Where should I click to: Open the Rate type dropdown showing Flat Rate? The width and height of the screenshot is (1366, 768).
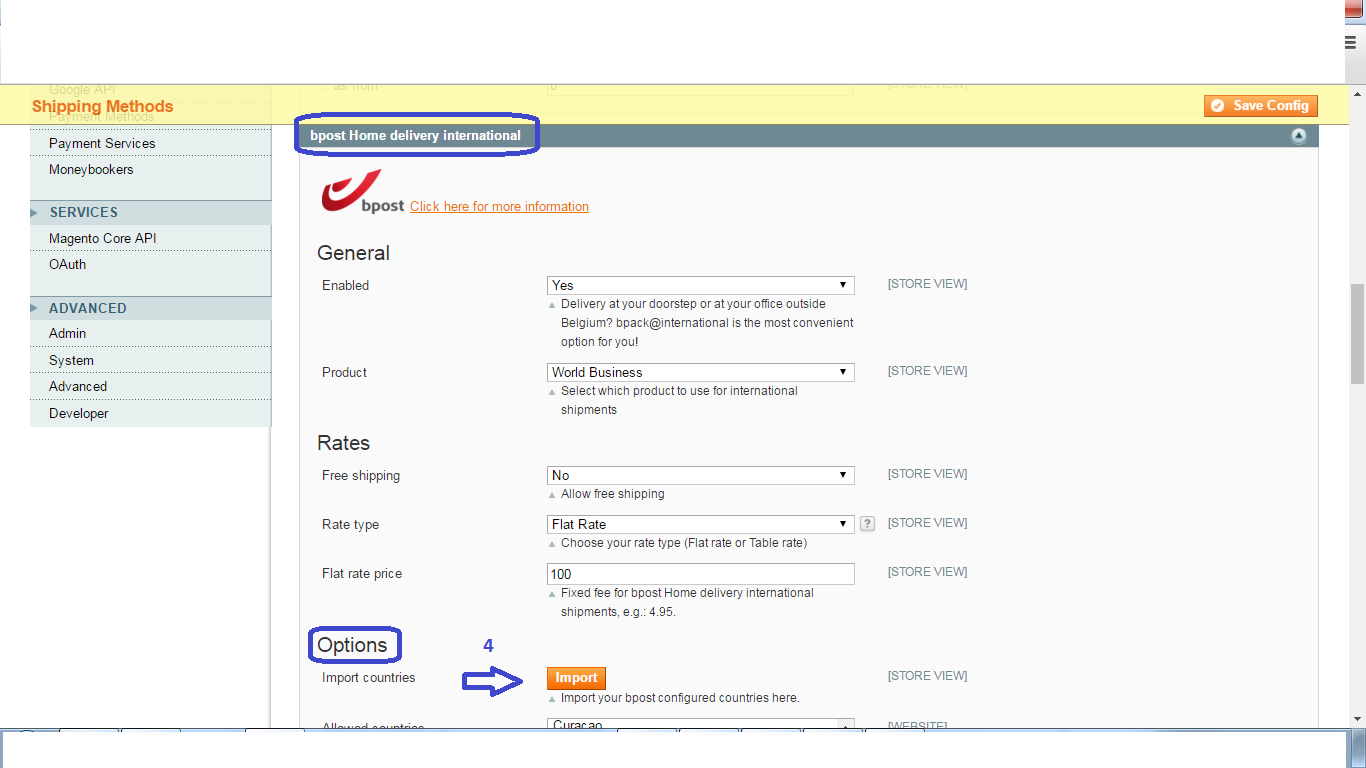pos(700,524)
